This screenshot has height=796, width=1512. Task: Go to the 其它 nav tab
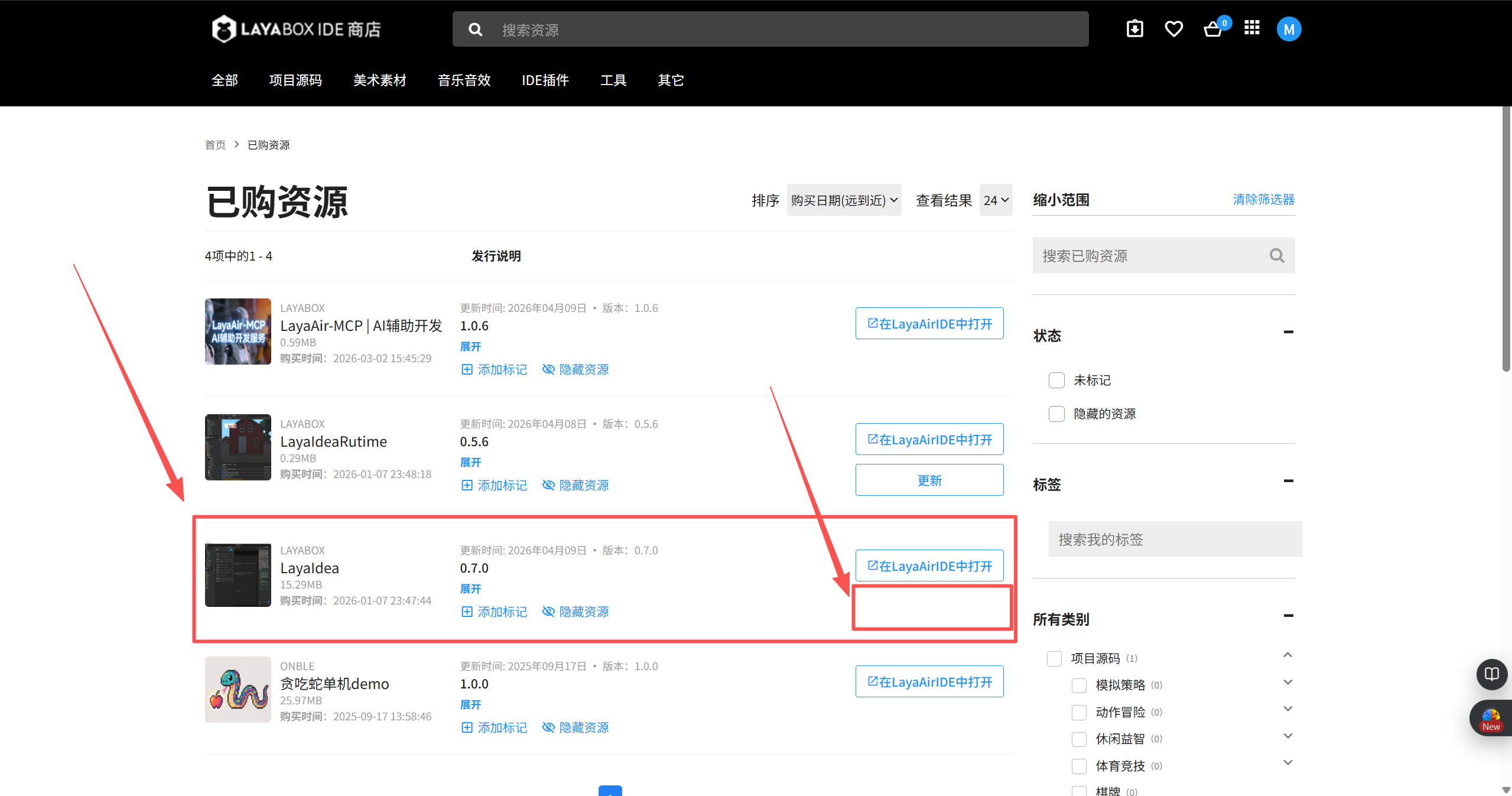pos(671,80)
